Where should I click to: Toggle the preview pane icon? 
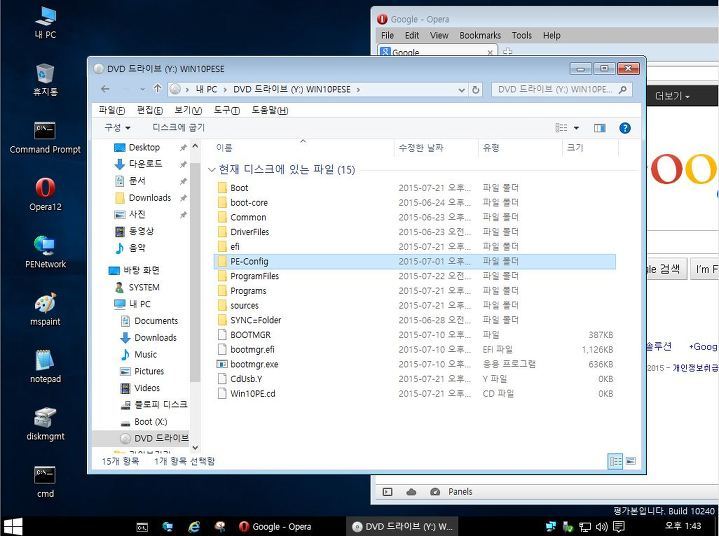click(599, 128)
